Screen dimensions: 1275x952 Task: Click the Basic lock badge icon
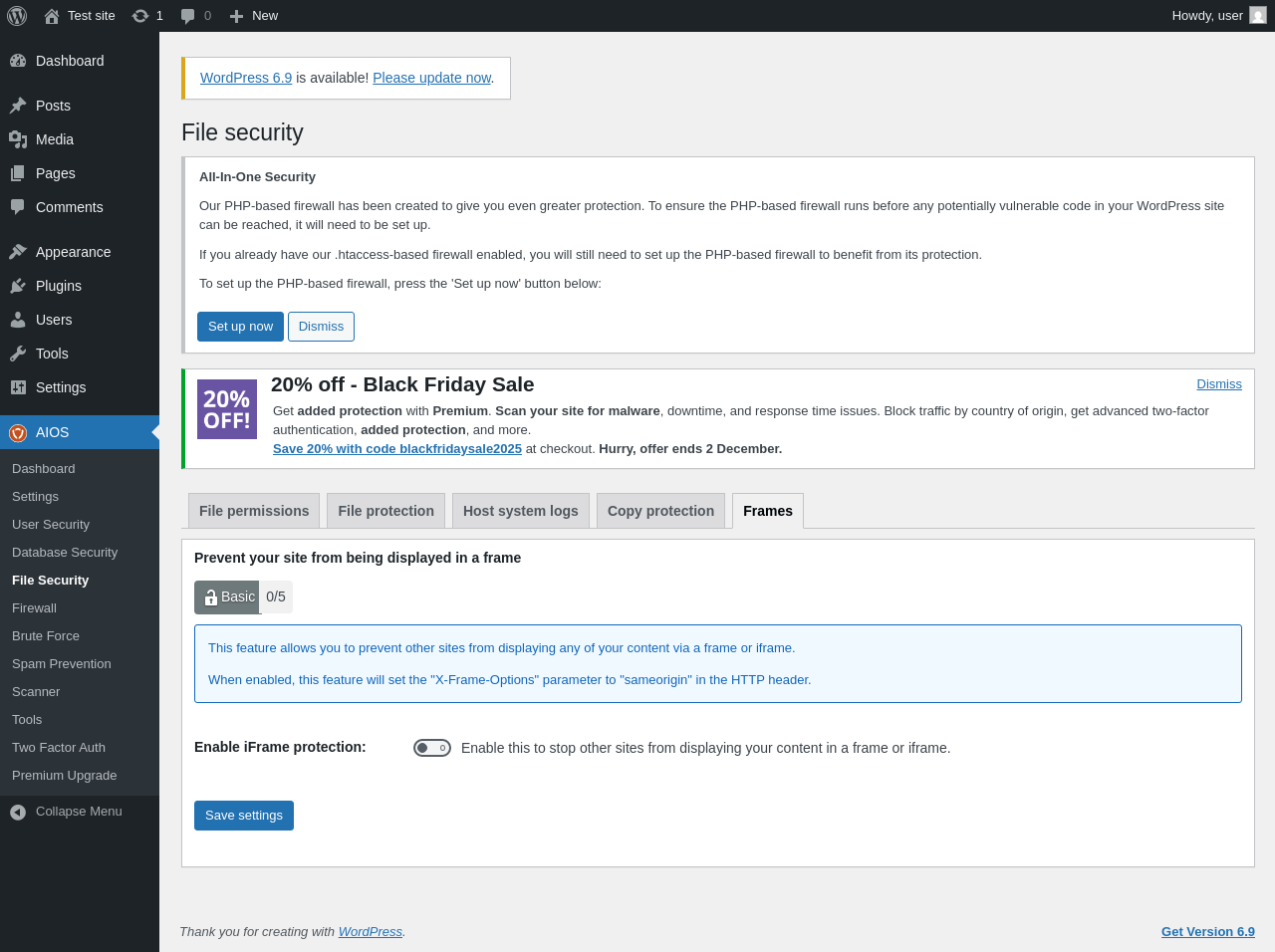[211, 597]
